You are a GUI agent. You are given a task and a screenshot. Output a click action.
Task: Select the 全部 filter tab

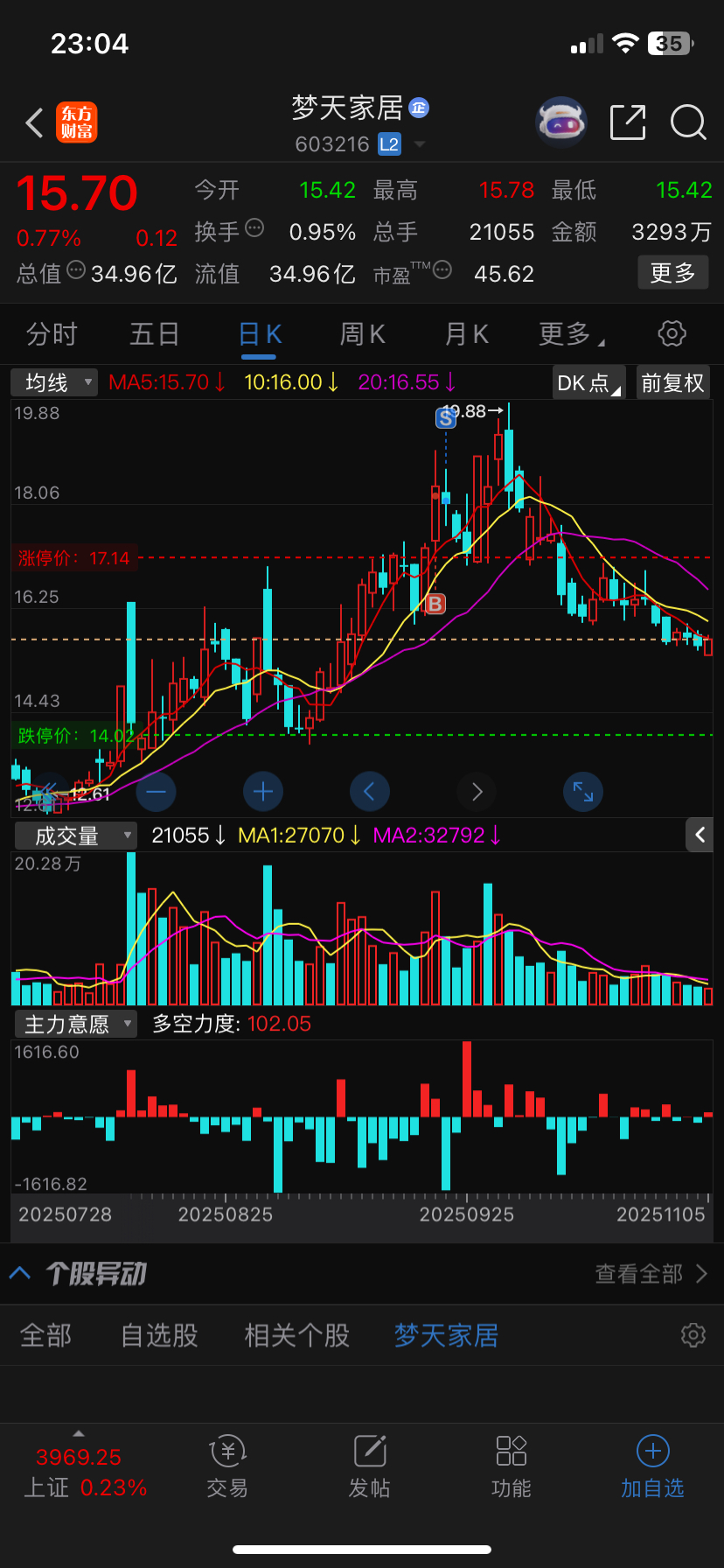(46, 1335)
